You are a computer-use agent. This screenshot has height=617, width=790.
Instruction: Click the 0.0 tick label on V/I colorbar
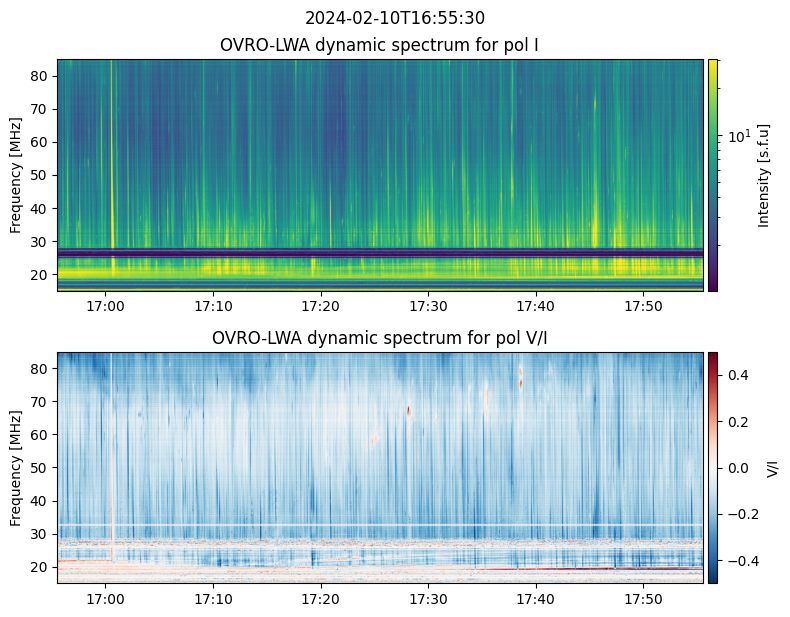(x=736, y=467)
